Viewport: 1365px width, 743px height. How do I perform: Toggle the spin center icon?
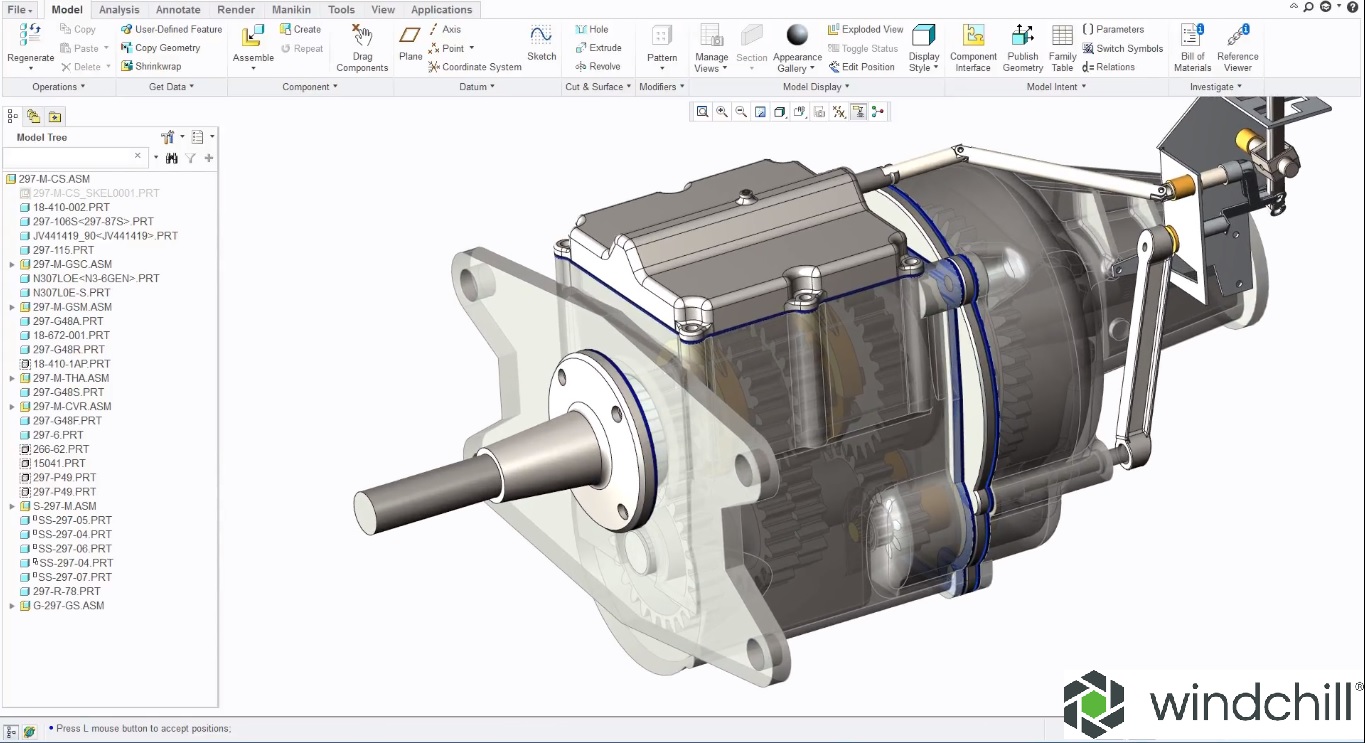878,112
